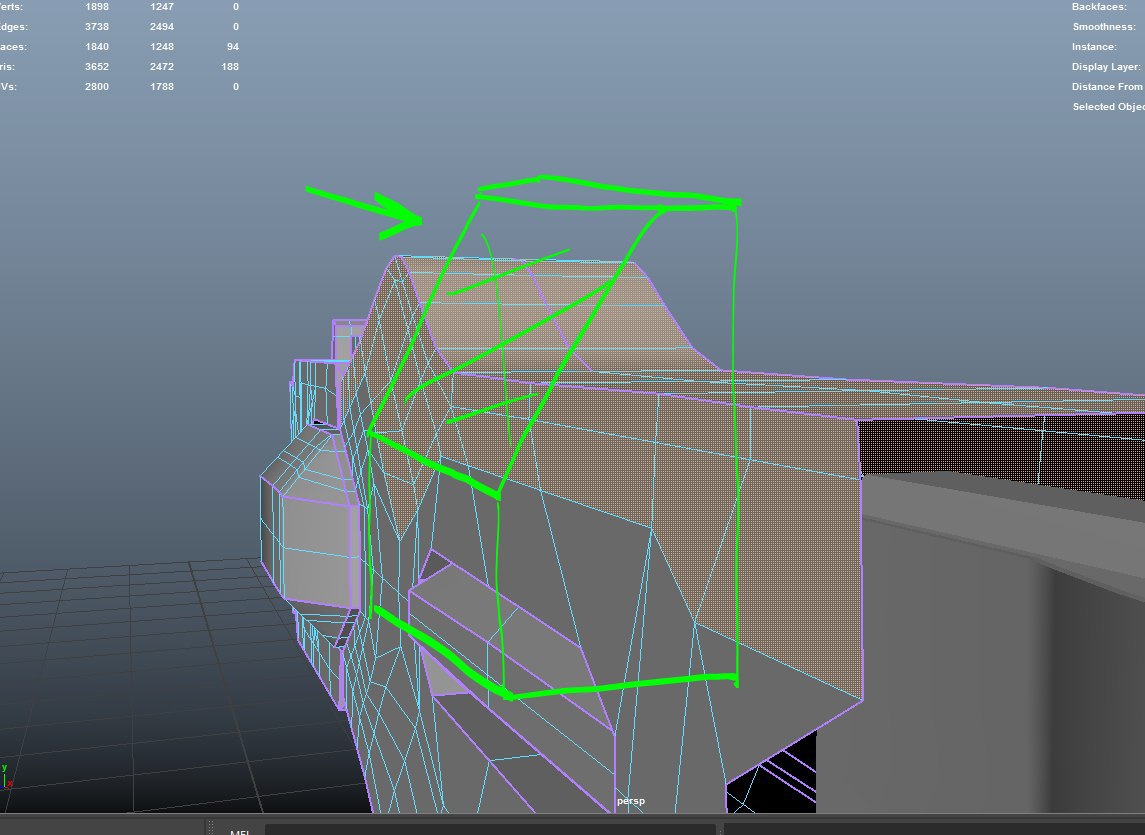This screenshot has width=1145, height=835.
Task: Click the XYZ axis orientation indicator
Action: (7, 777)
